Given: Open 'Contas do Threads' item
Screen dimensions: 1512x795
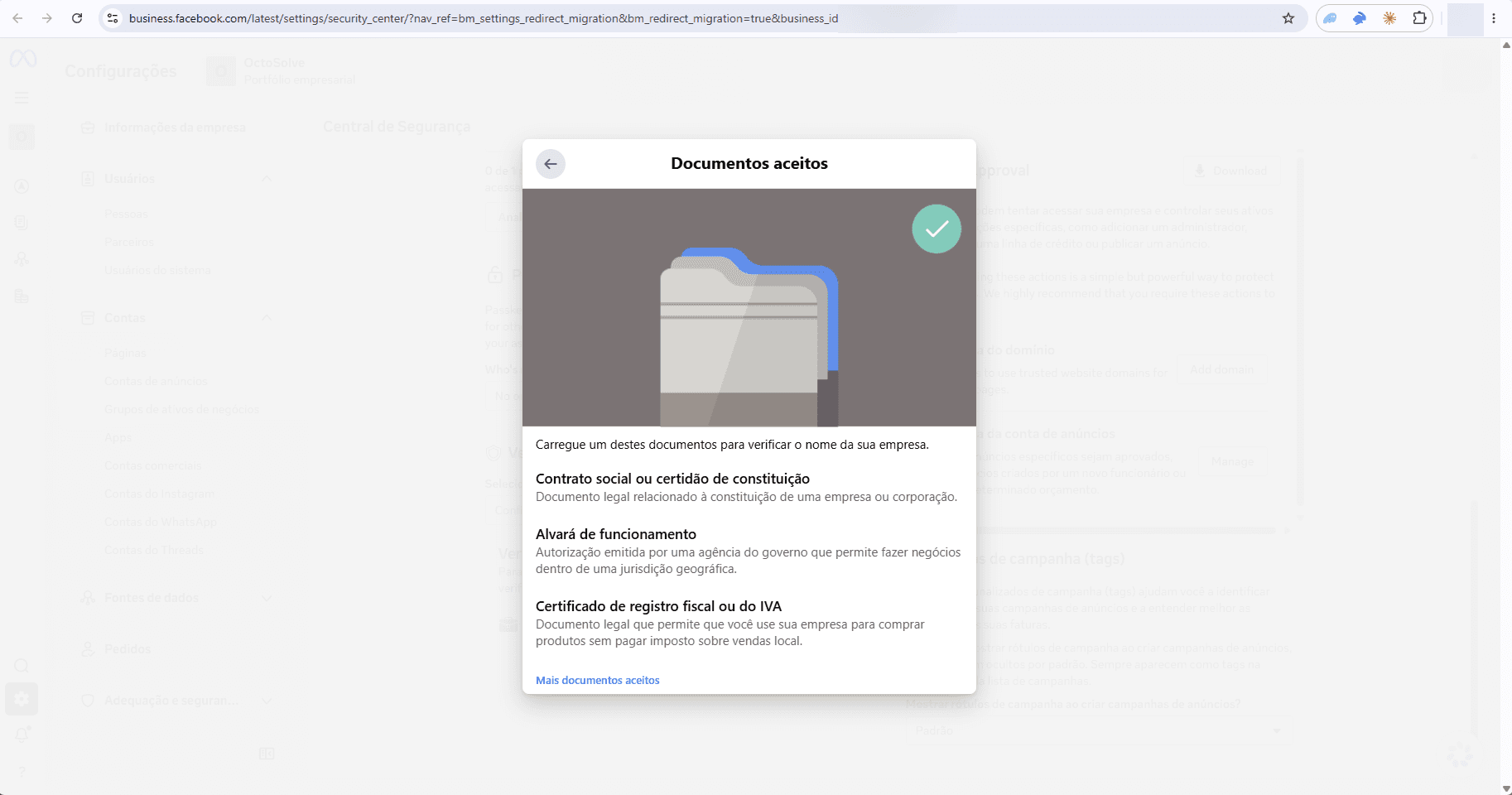Looking at the screenshot, I should [154, 551].
